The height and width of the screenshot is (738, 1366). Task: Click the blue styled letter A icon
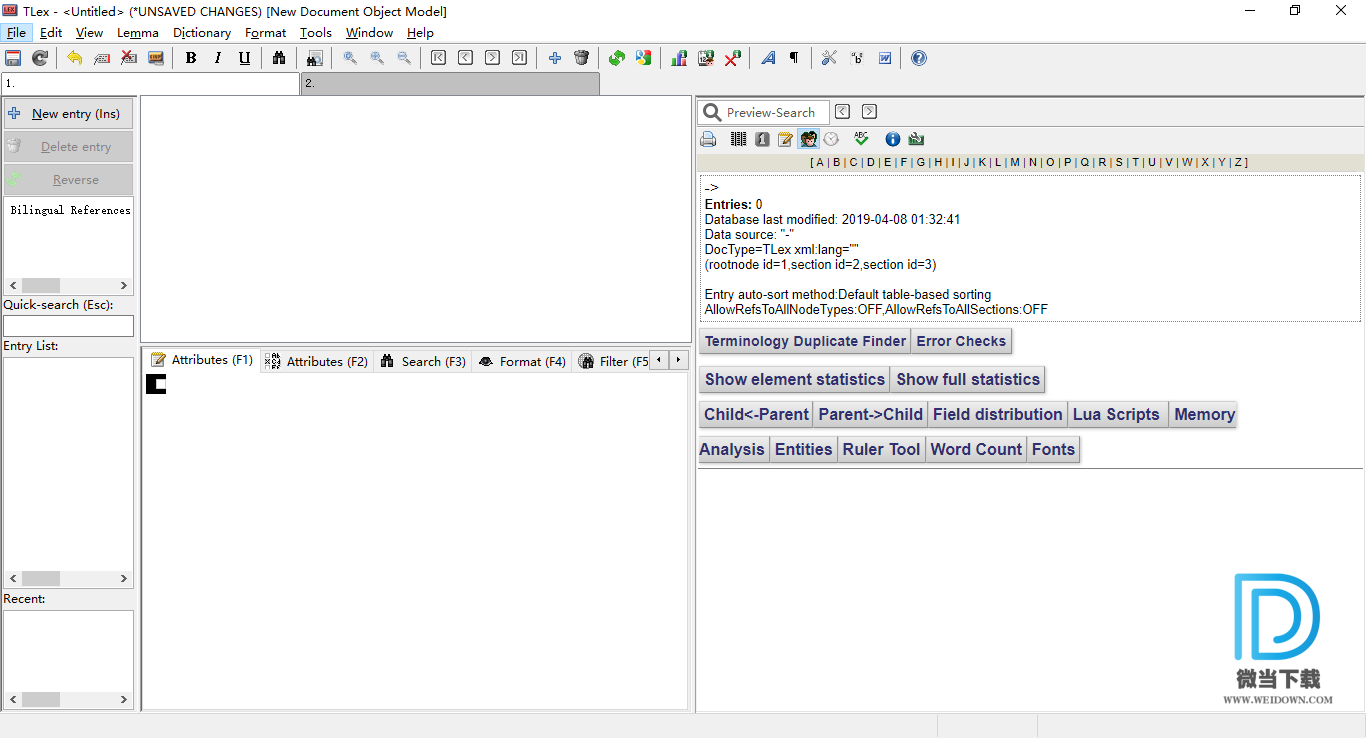[x=768, y=58]
